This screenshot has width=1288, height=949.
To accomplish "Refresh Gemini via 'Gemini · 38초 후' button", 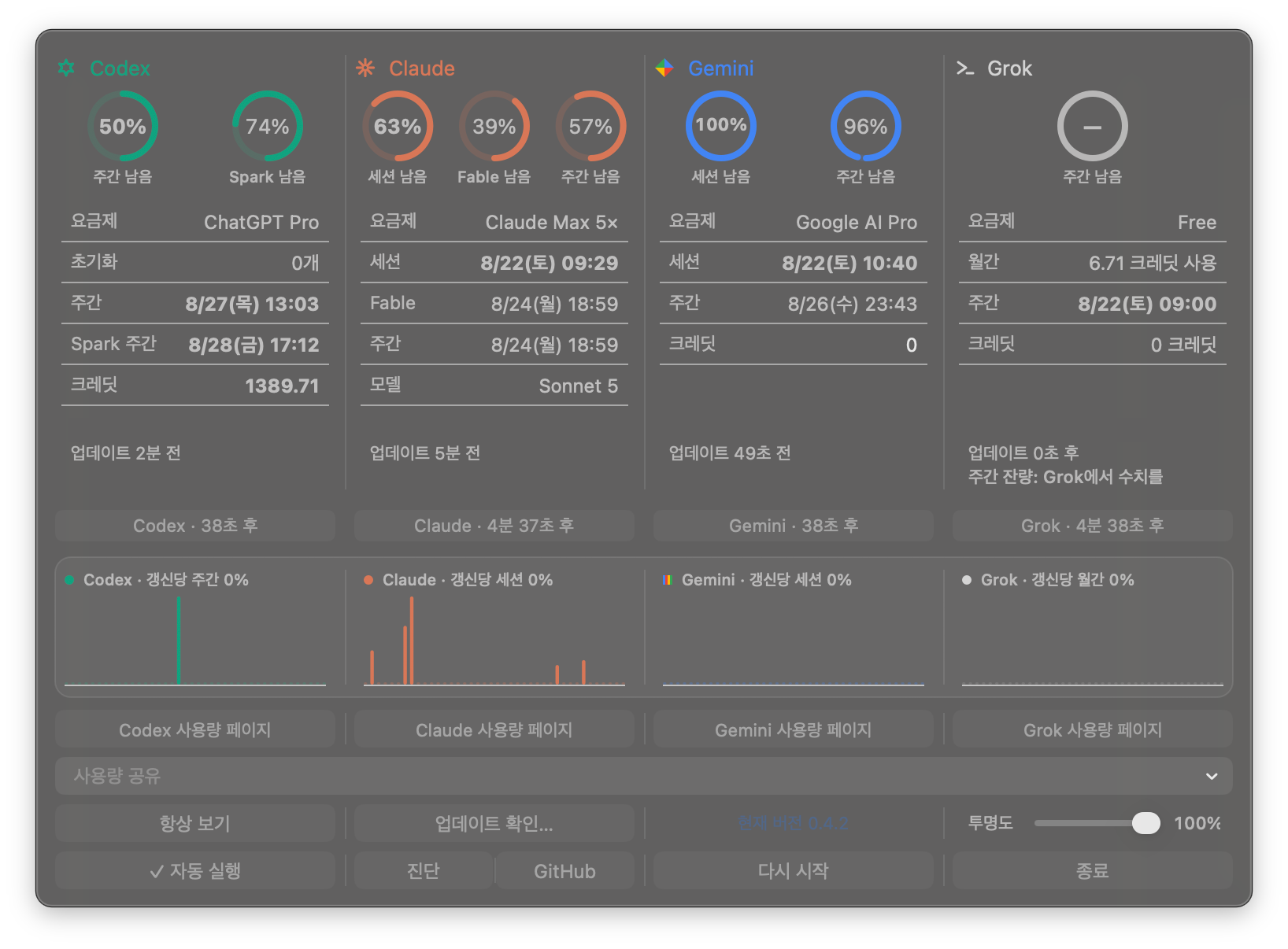I will (794, 526).
